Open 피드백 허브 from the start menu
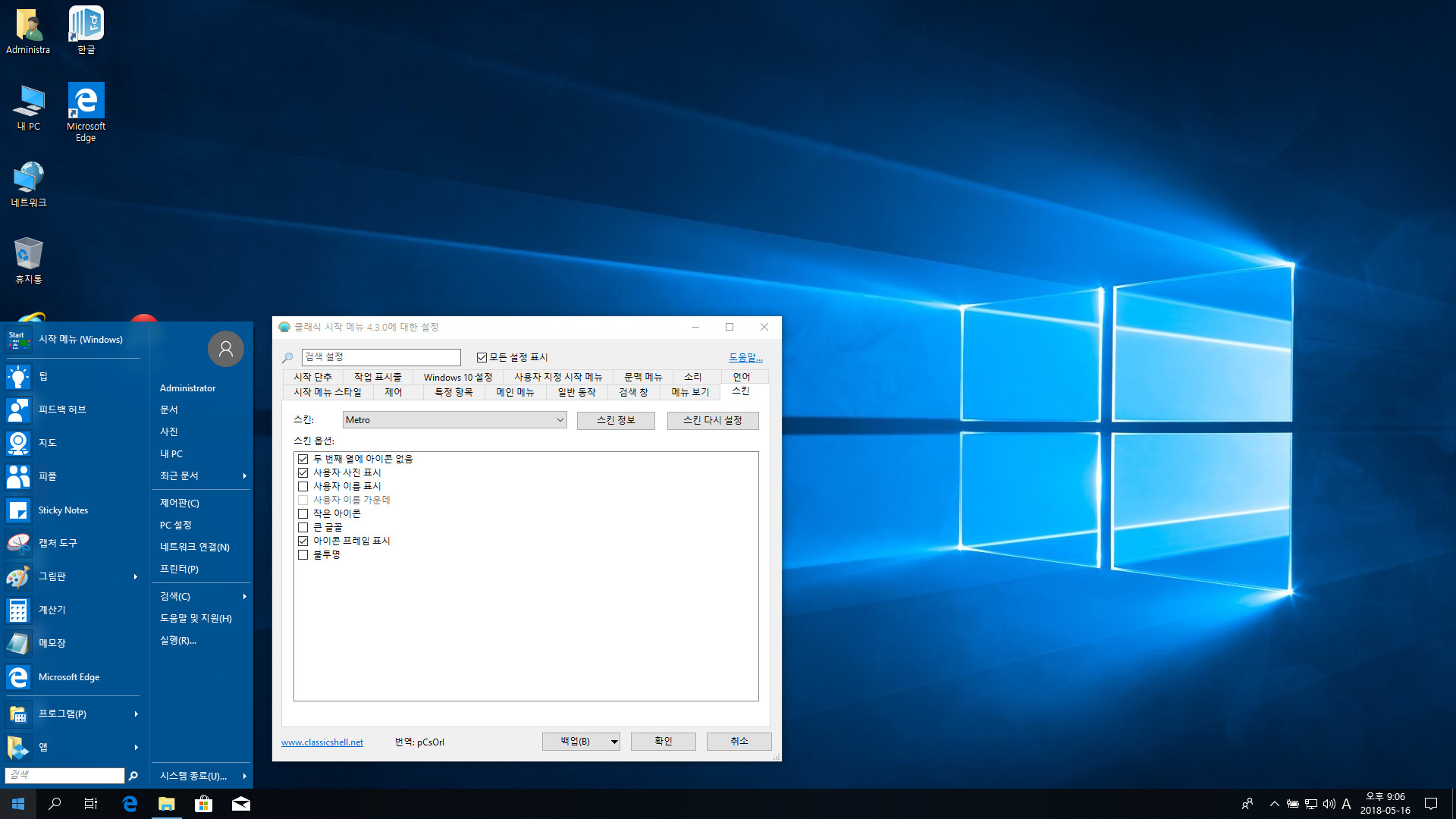The height and width of the screenshot is (819, 1456). [x=72, y=409]
